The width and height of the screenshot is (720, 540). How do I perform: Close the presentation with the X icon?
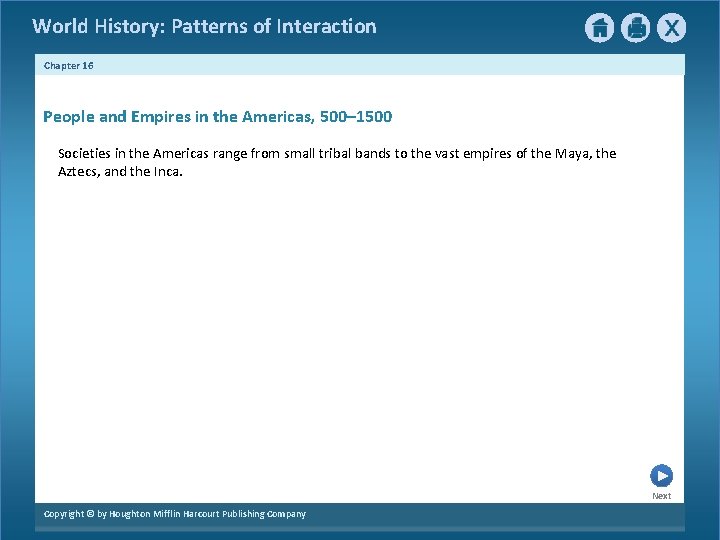671,28
